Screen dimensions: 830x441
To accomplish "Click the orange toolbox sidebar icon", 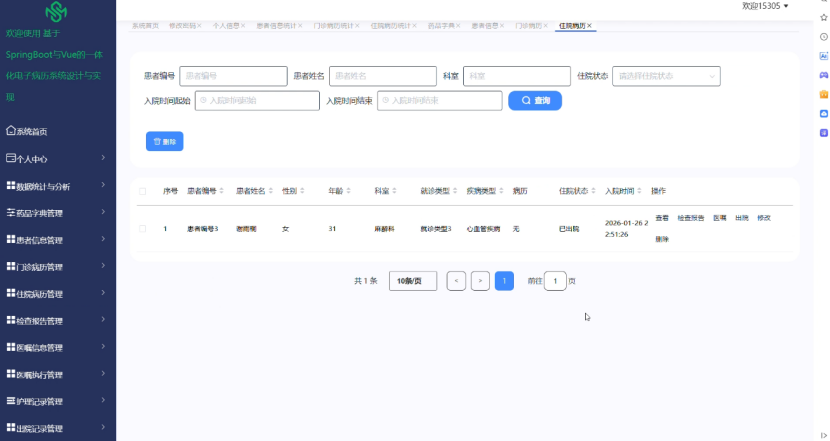I will coord(824,94).
